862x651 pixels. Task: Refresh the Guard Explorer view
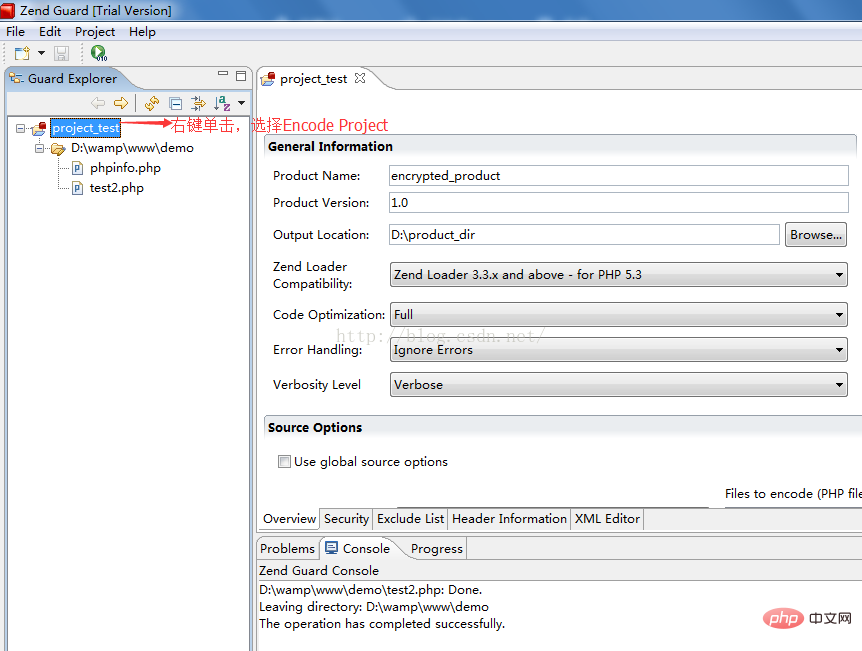(152, 103)
